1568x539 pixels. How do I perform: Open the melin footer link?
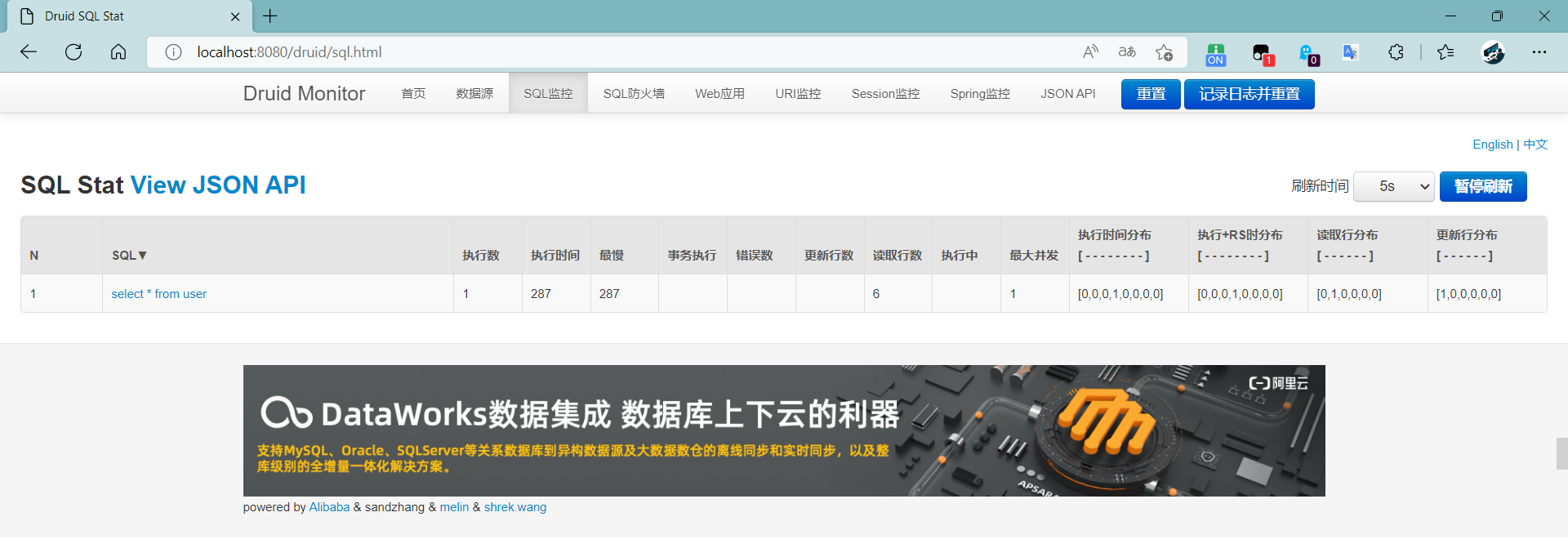click(x=454, y=507)
